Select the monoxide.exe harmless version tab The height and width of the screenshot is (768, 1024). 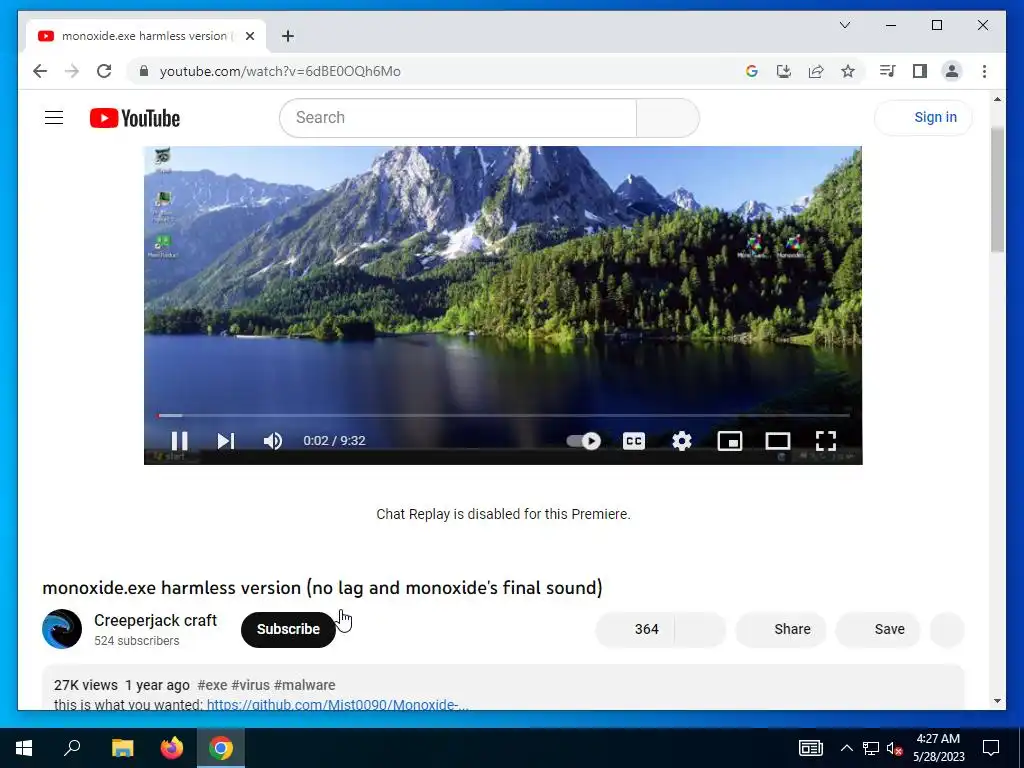[x=145, y=36]
